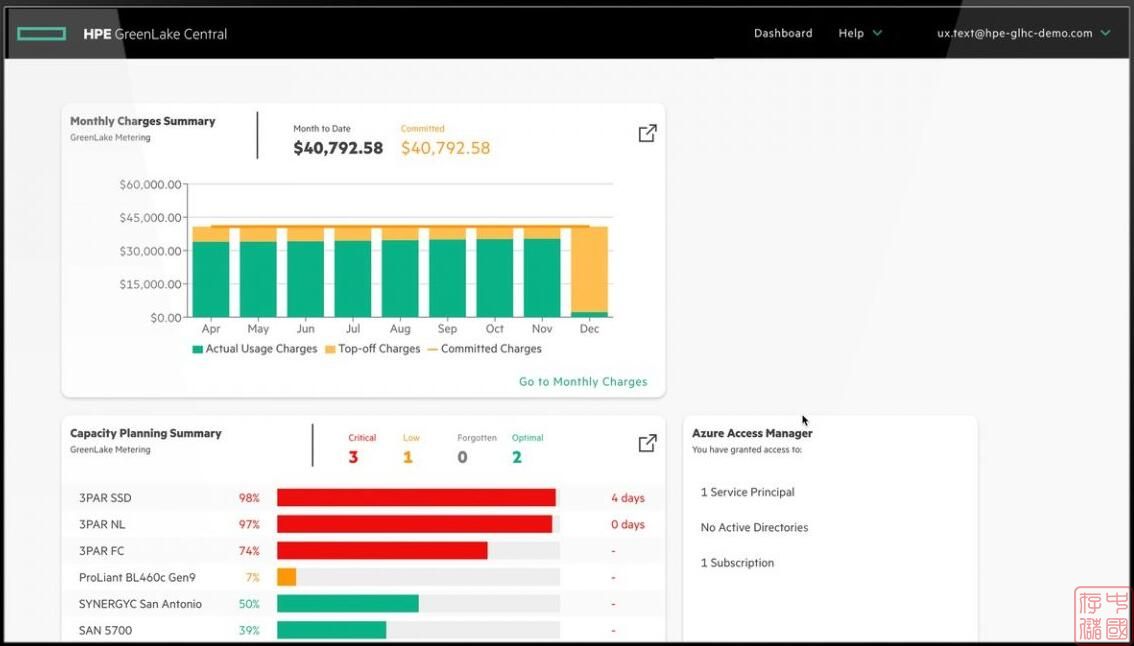The width and height of the screenshot is (1134, 646).
Task: Follow the Go to Monthly Charges link
Action: (x=582, y=382)
